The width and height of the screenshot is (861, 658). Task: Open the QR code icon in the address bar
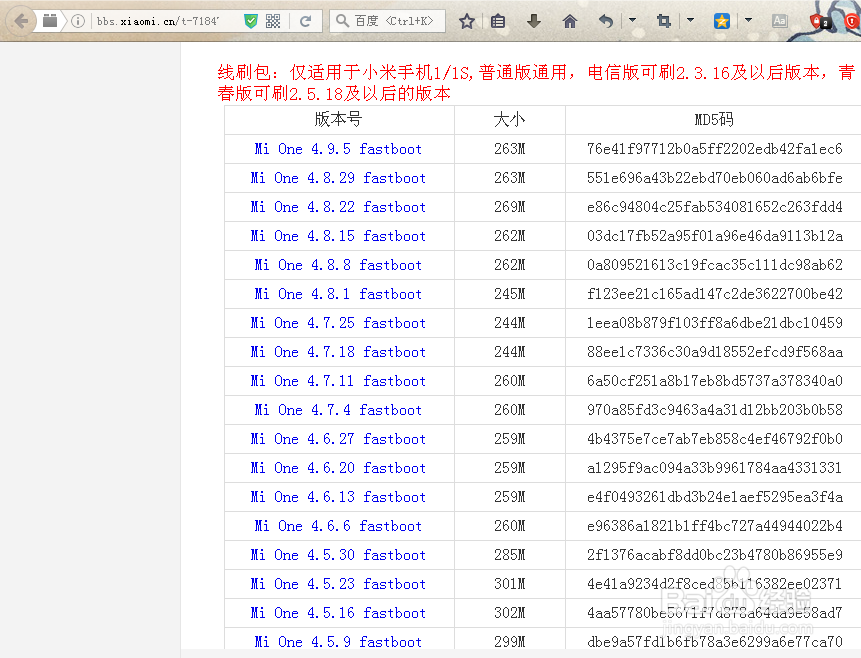coord(273,21)
